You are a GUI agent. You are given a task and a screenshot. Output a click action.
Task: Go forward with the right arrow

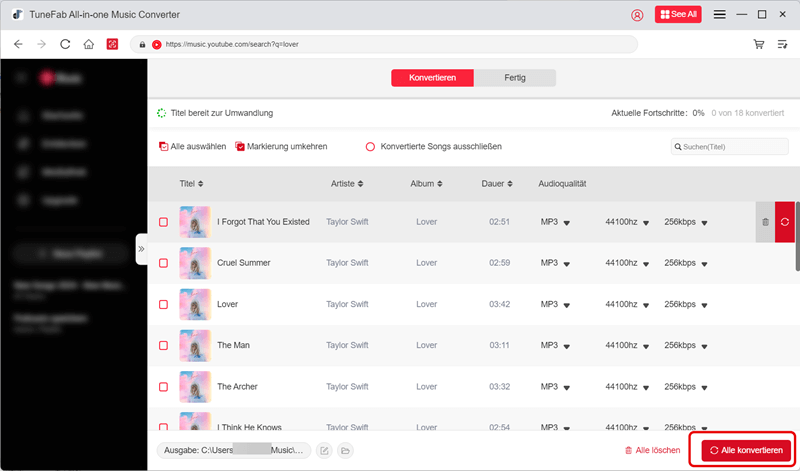click(x=42, y=44)
